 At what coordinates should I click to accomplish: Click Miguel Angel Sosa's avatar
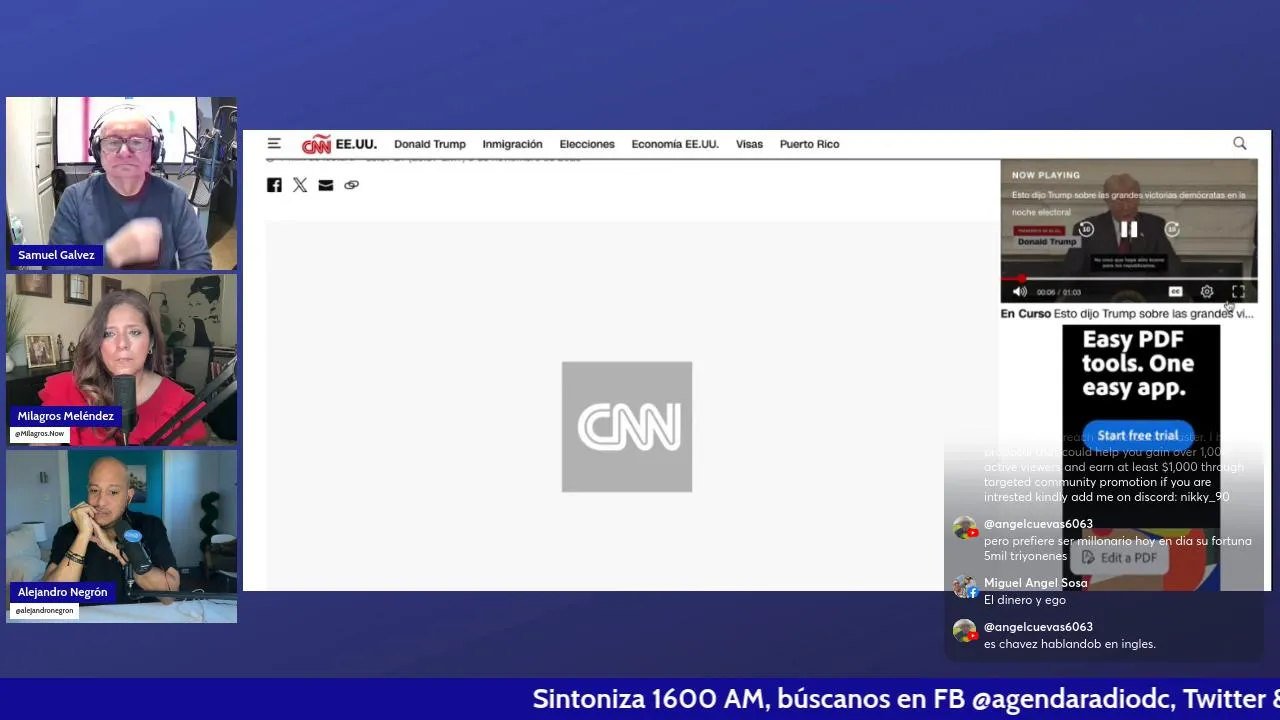pos(964,587)
